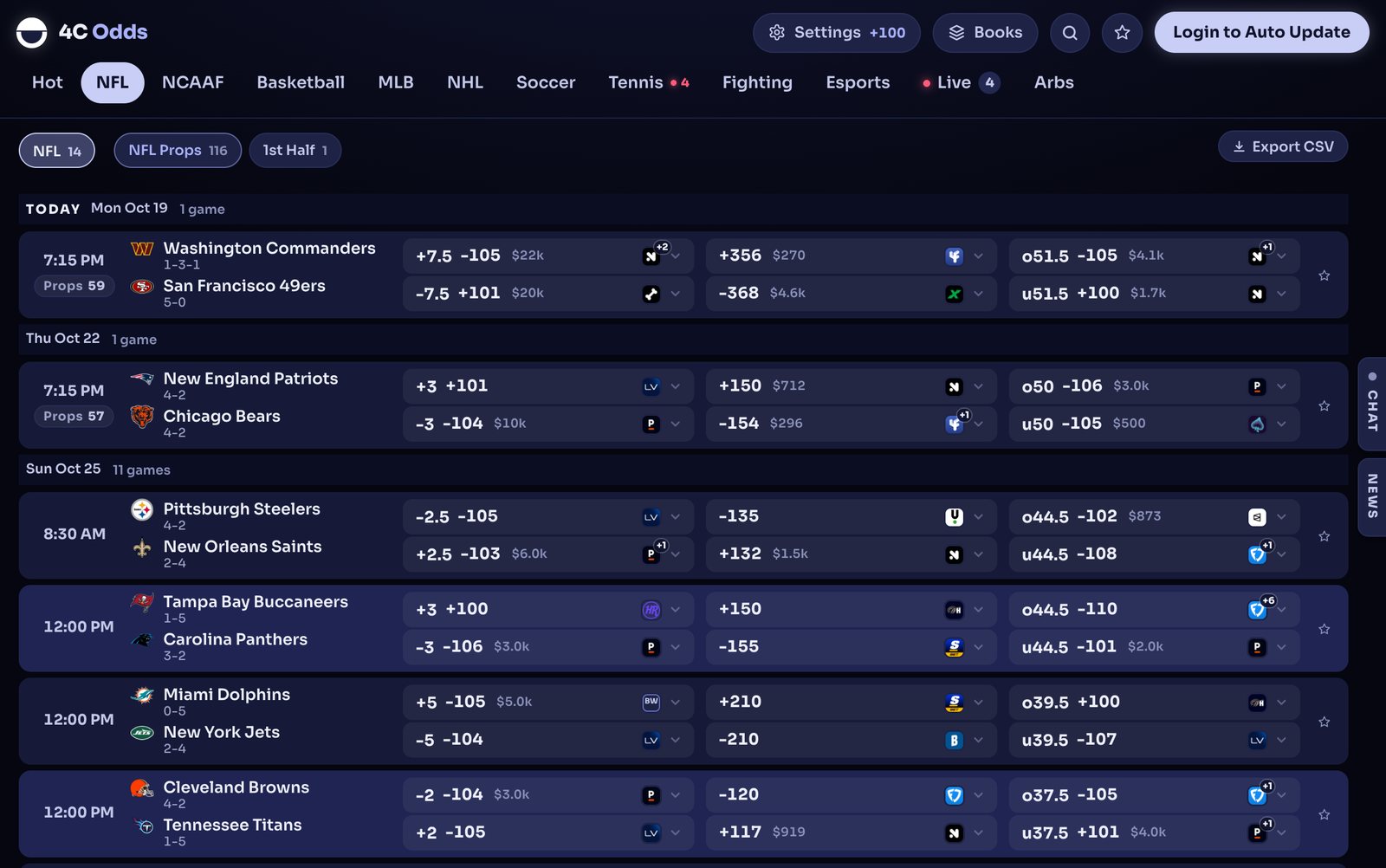This screenshot has height=868, width=1386.
Task: Go to the Tennis tab
Action: pos(649,82)
